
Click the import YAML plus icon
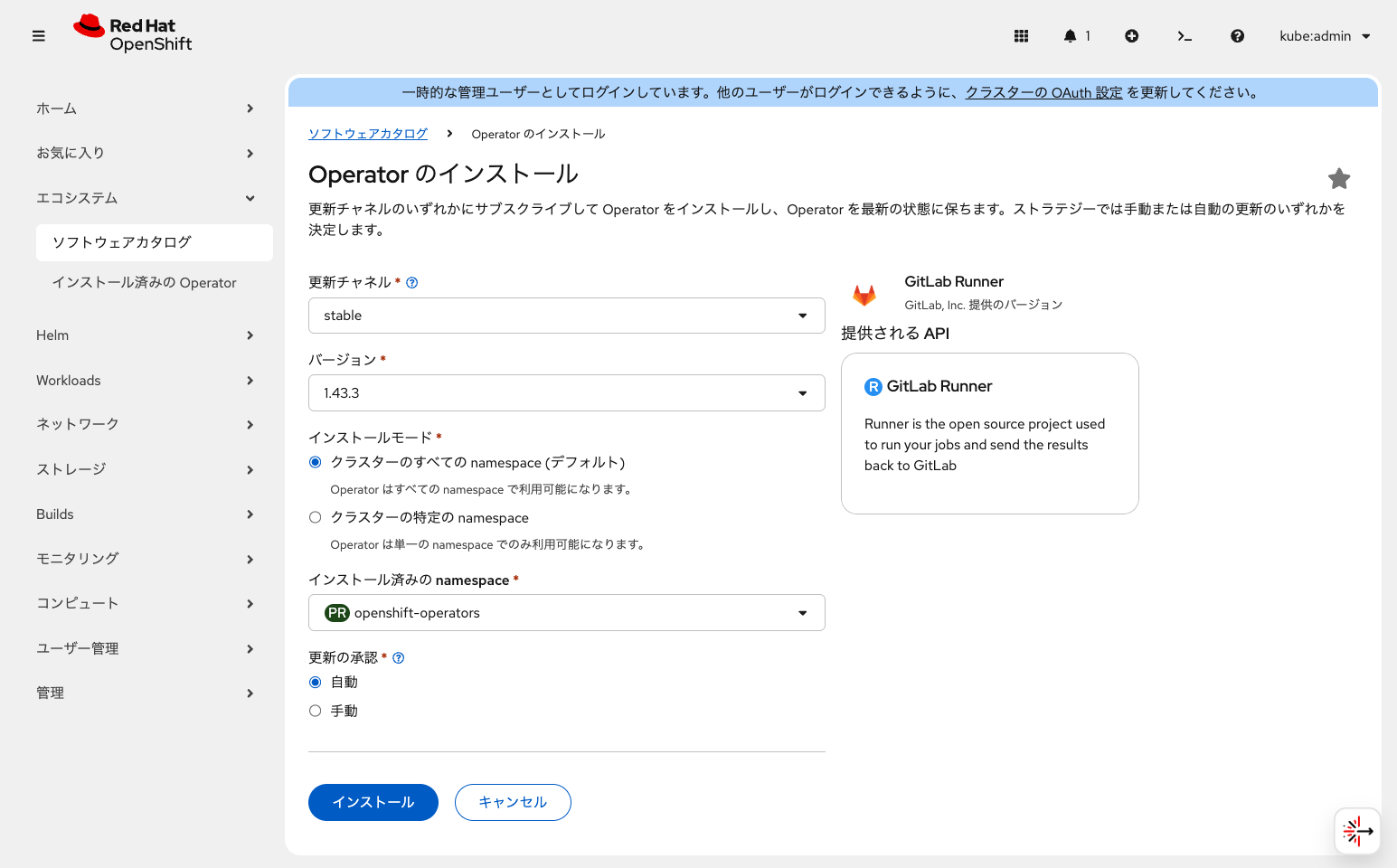[1131, 35]
